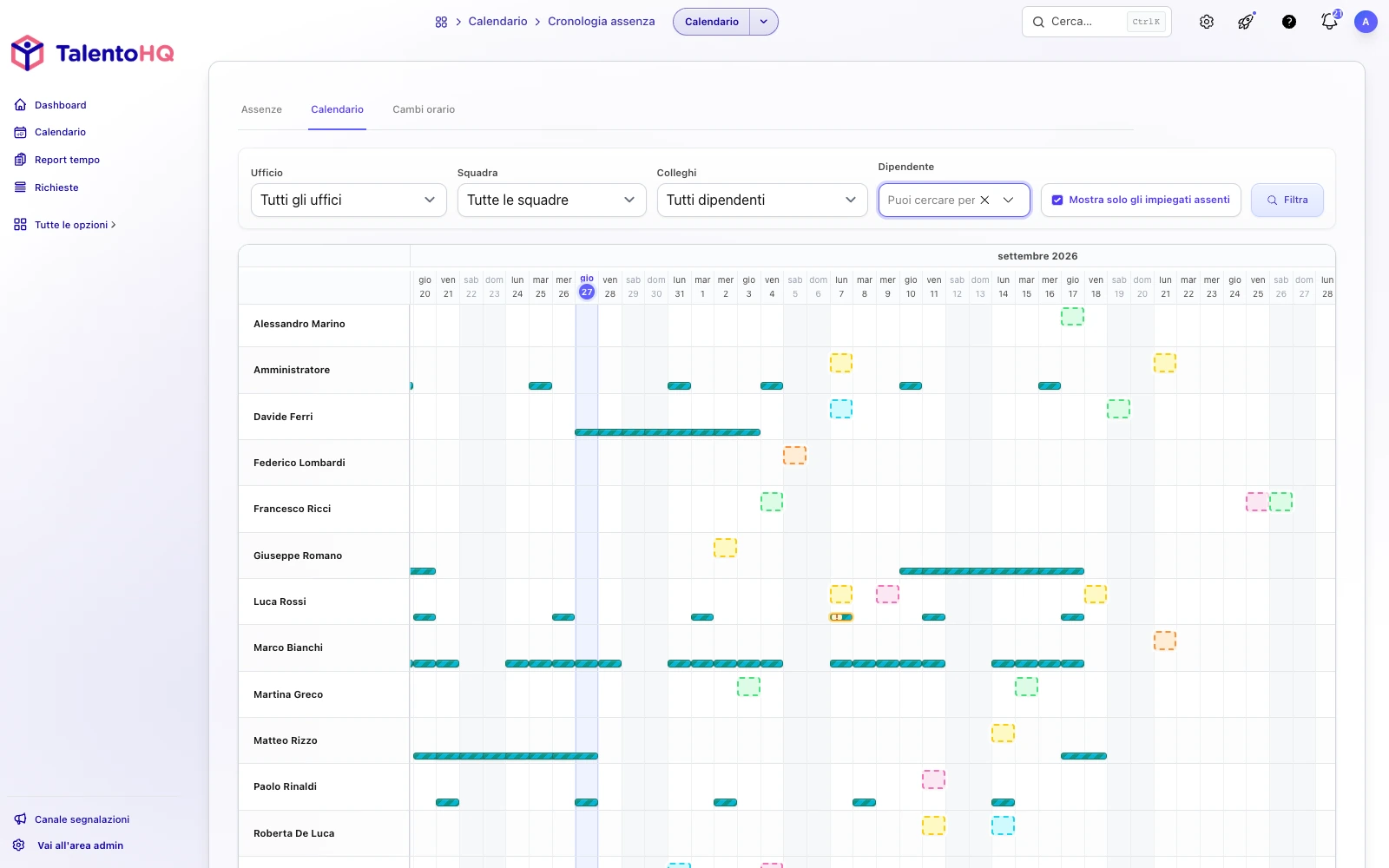Click the month label settembre 2026
1389x868 pixels.
pyautogui.click(x=1037, y=256)
